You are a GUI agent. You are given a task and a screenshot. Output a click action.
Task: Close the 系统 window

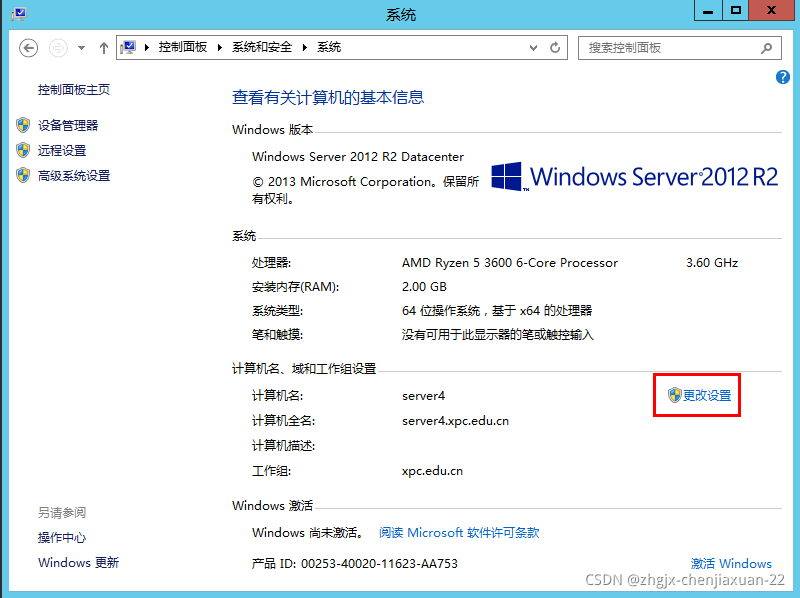(x=771, y=10)
